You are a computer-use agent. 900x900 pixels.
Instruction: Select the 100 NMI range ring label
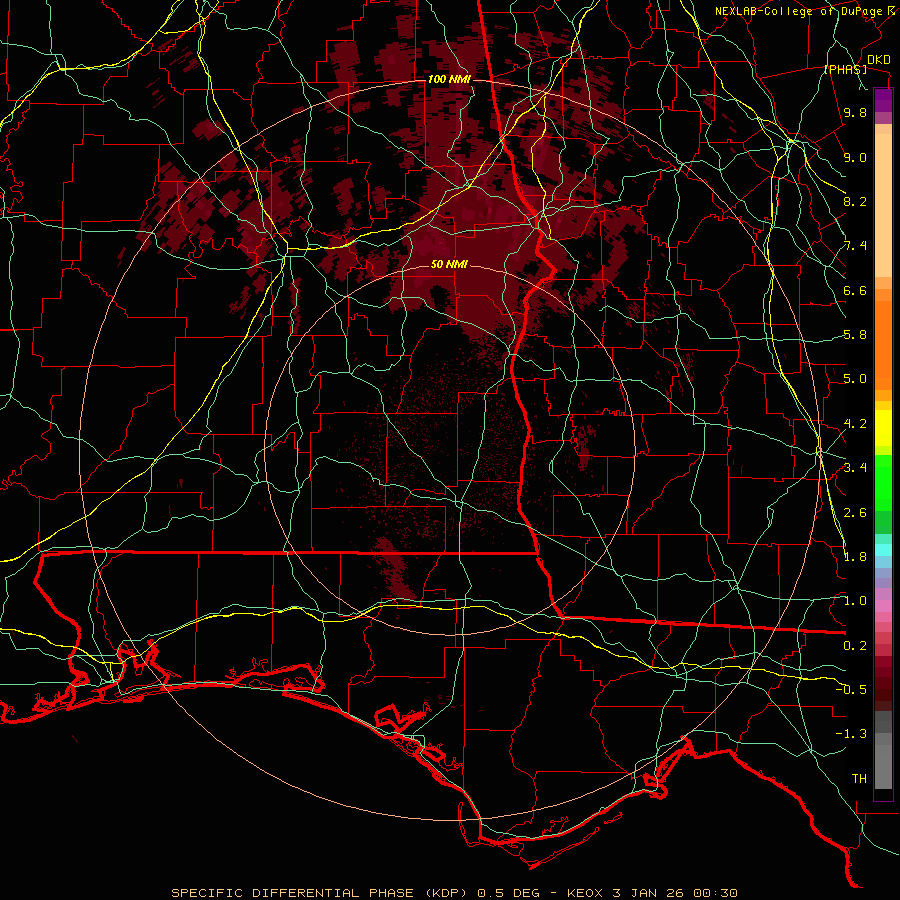pyautogui.click(x=449, y=79)
